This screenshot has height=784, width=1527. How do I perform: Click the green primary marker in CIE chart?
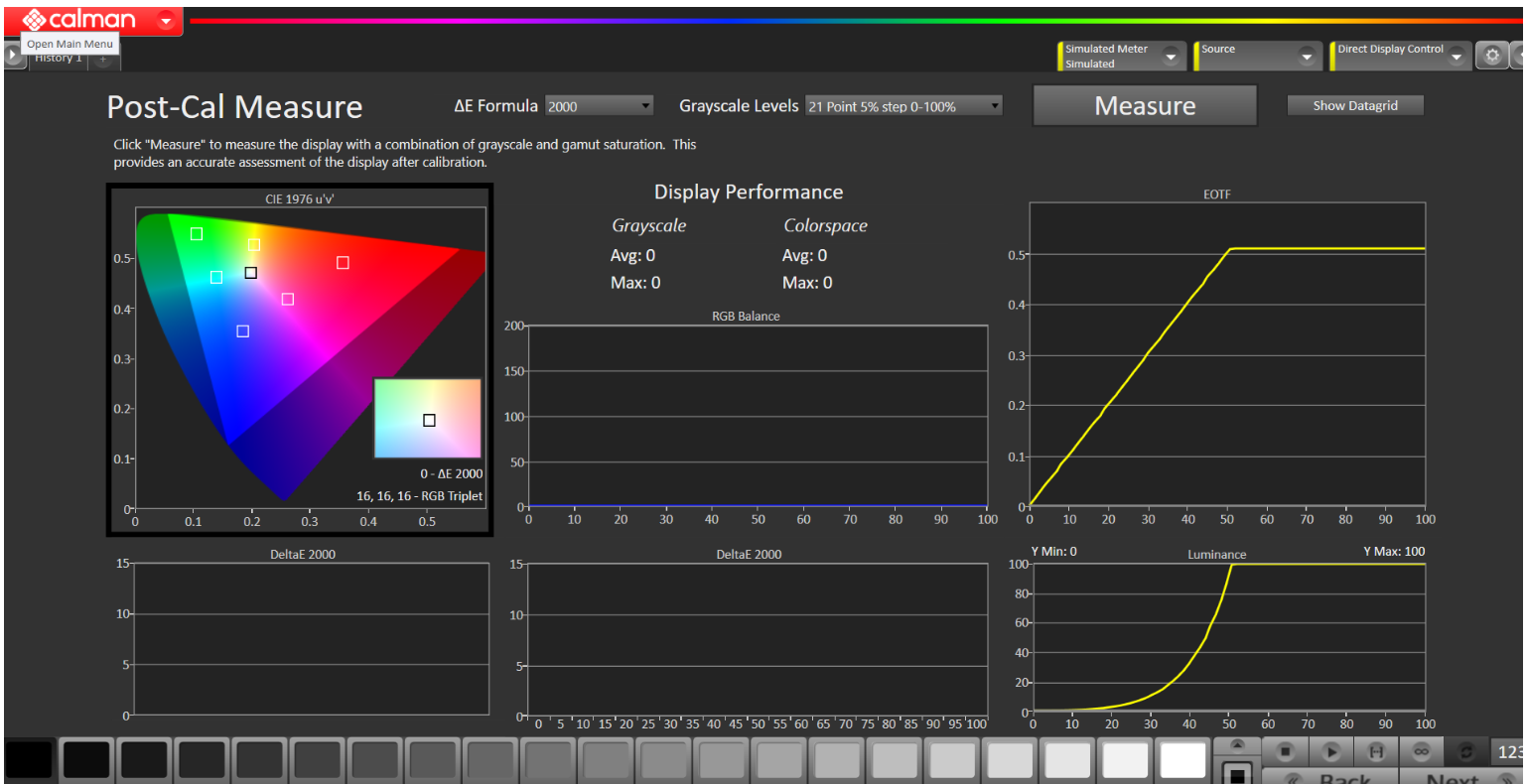click(197, 234)
